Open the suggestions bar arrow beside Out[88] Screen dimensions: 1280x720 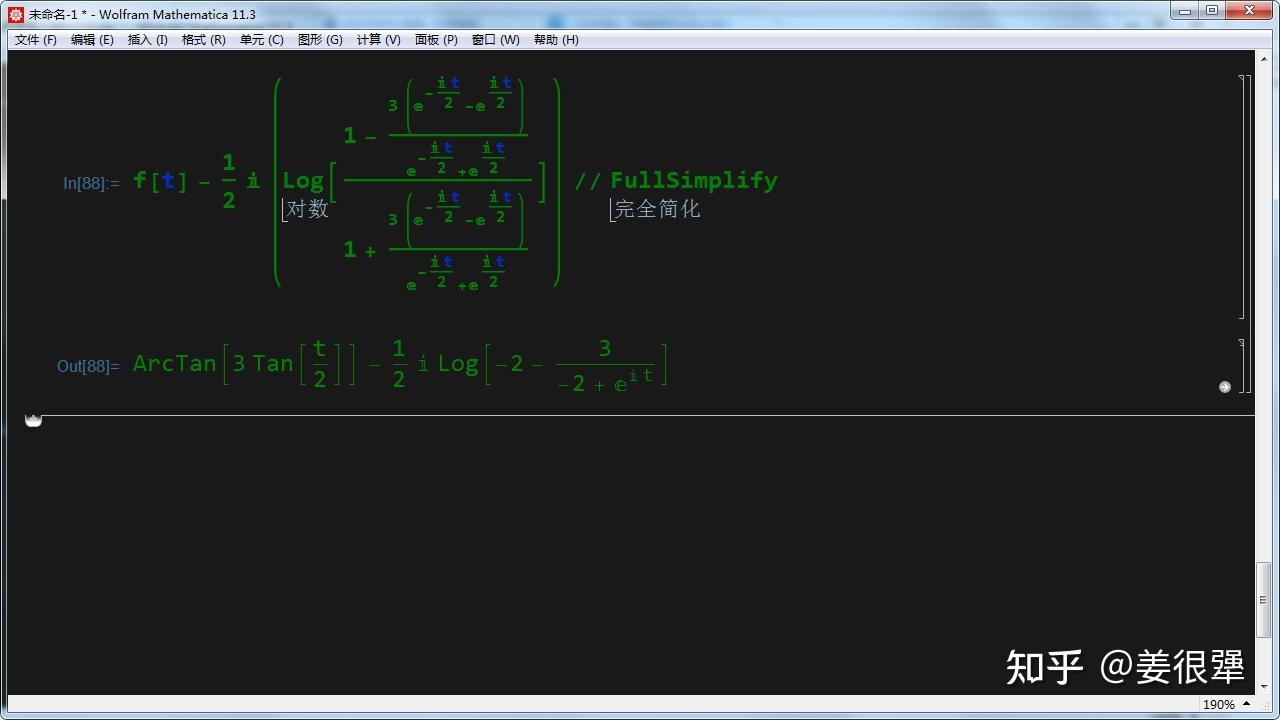coord(1225,387)
